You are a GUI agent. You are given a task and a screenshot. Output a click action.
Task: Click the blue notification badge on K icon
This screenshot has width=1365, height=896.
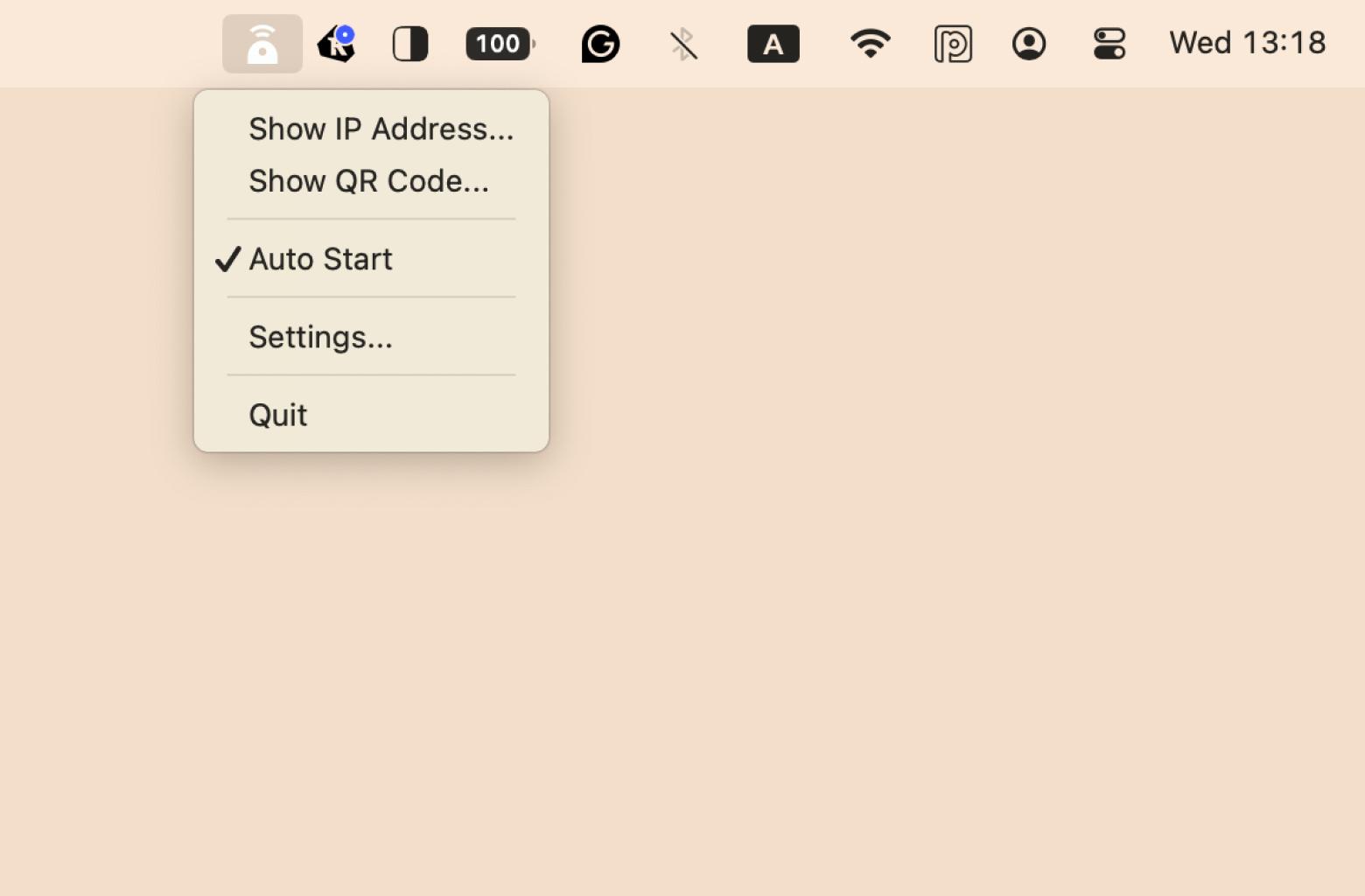point(346,34)
